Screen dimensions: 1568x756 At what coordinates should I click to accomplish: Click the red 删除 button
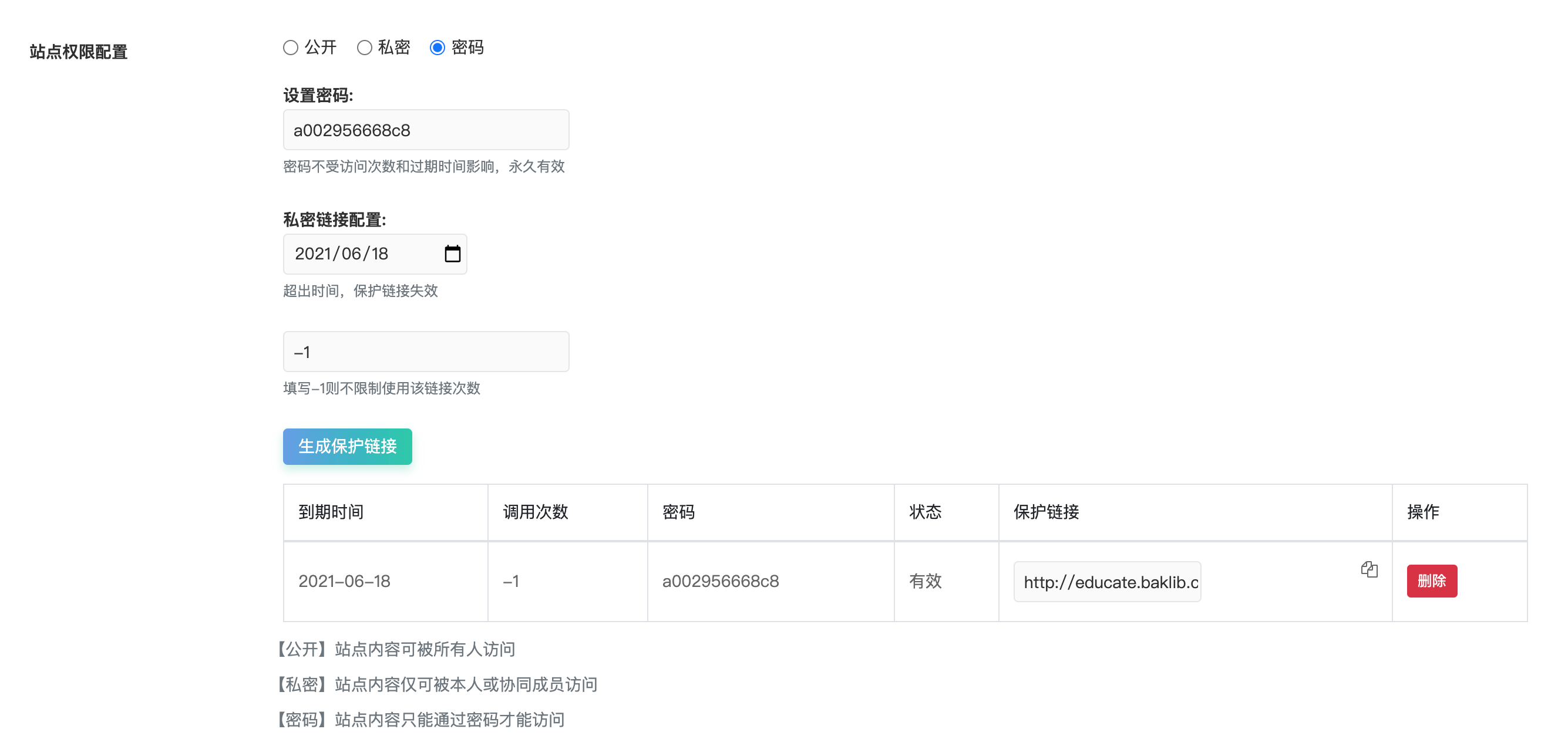(1431, 581)
